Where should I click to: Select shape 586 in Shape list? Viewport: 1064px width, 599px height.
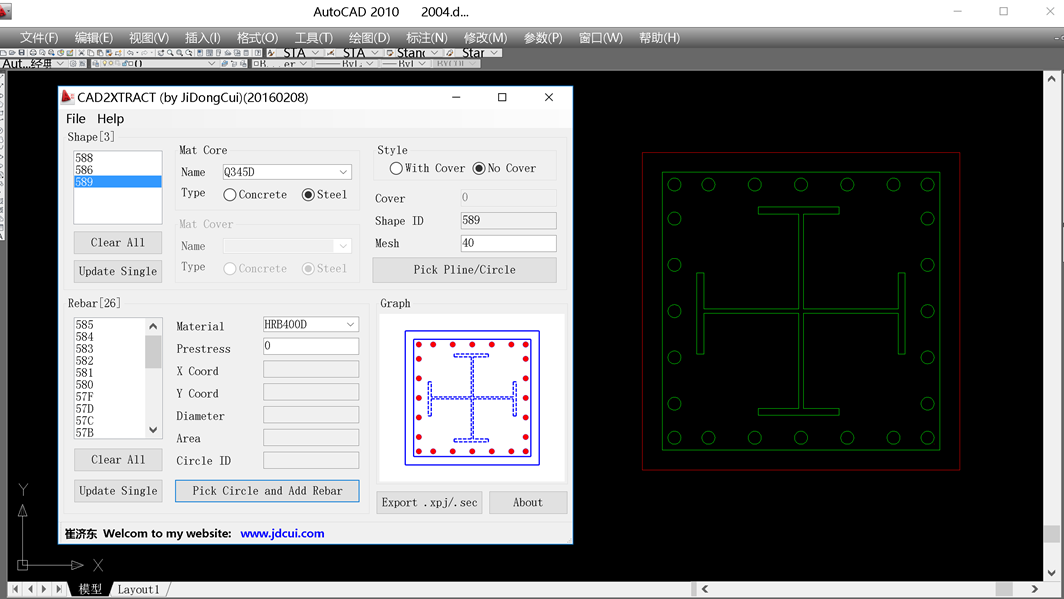[117, 170]
